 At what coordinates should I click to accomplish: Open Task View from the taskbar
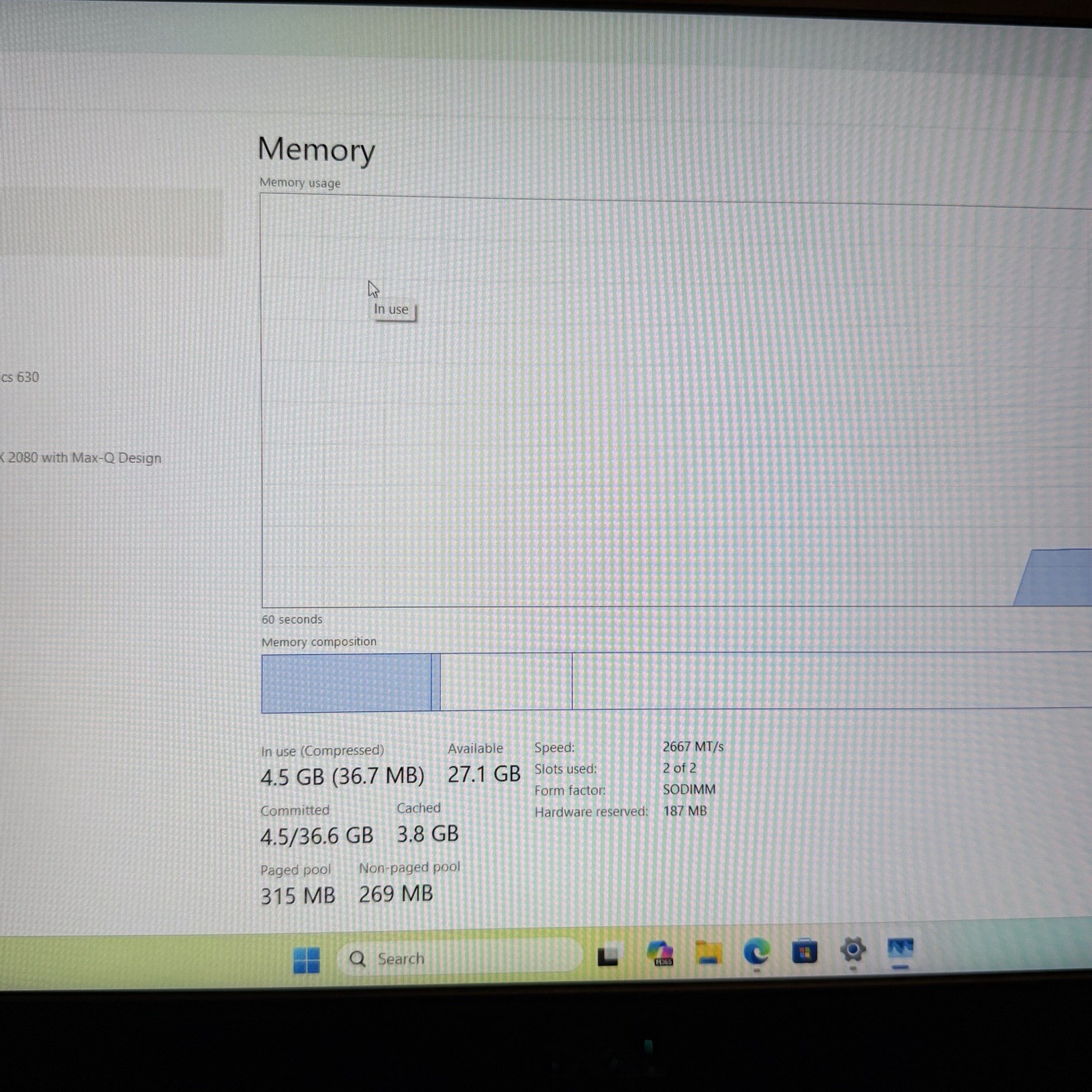(x=608, y=955)
